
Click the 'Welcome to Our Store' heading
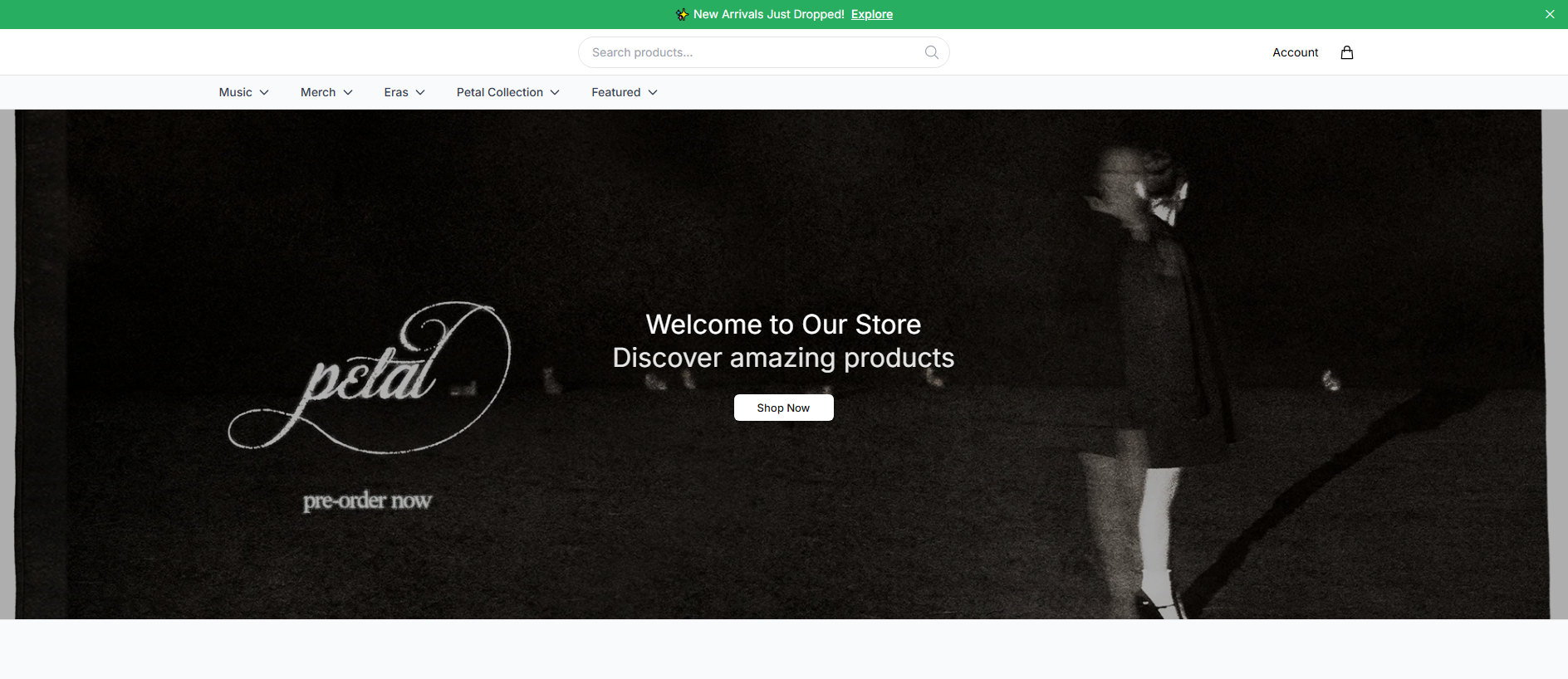tap(783, 325)
